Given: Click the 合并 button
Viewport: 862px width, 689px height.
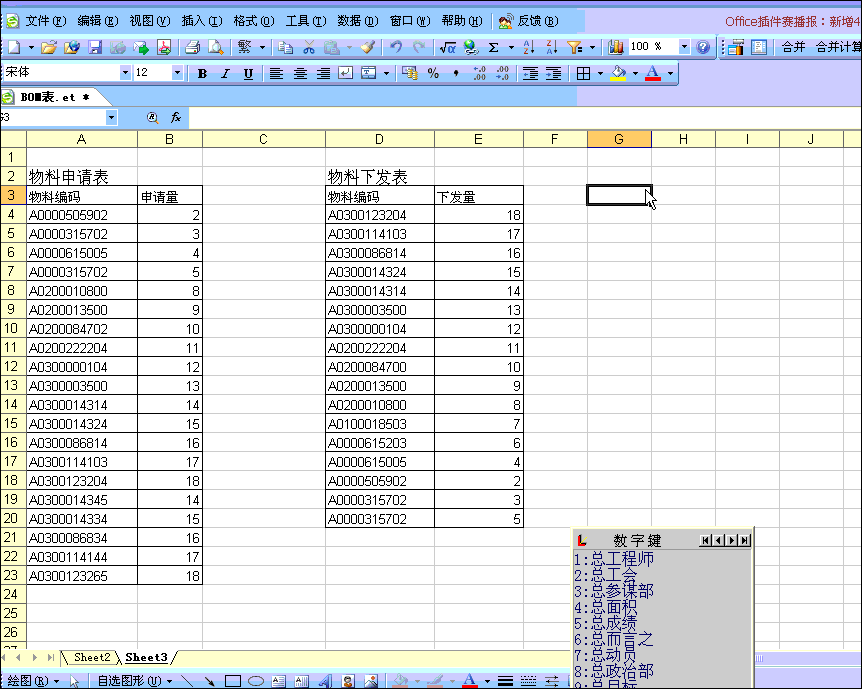Looking at the screenshot, I should (793, 47).
